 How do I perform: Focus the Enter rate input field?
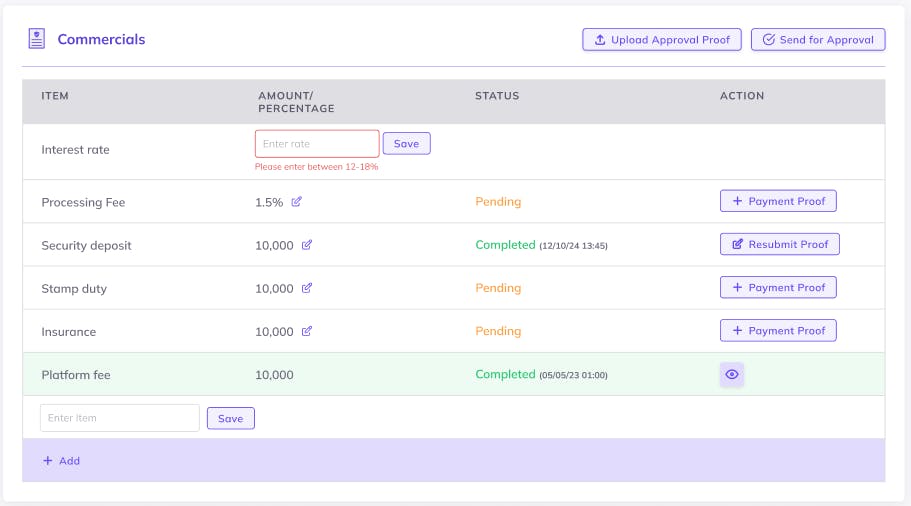(x=317, y=144)
